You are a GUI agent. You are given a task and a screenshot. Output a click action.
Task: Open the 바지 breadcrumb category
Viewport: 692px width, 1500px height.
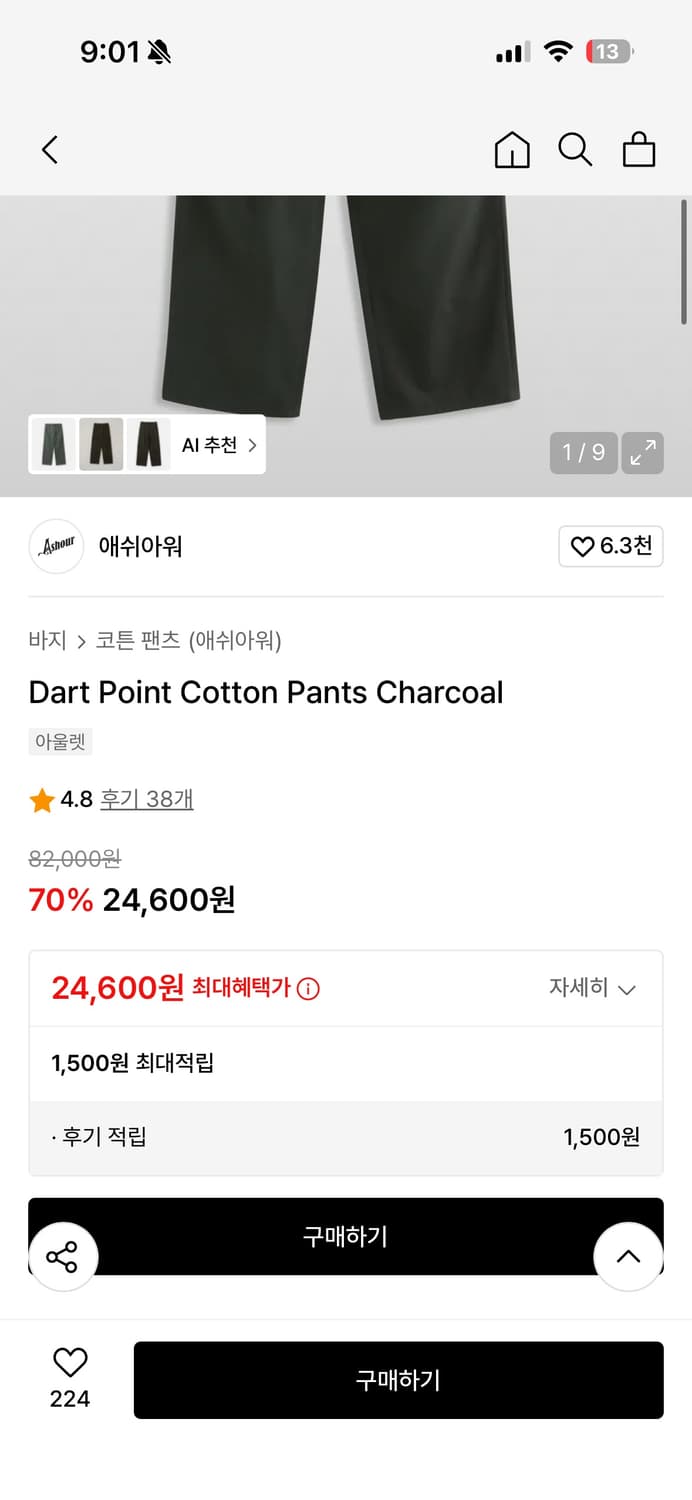point(44,640)
